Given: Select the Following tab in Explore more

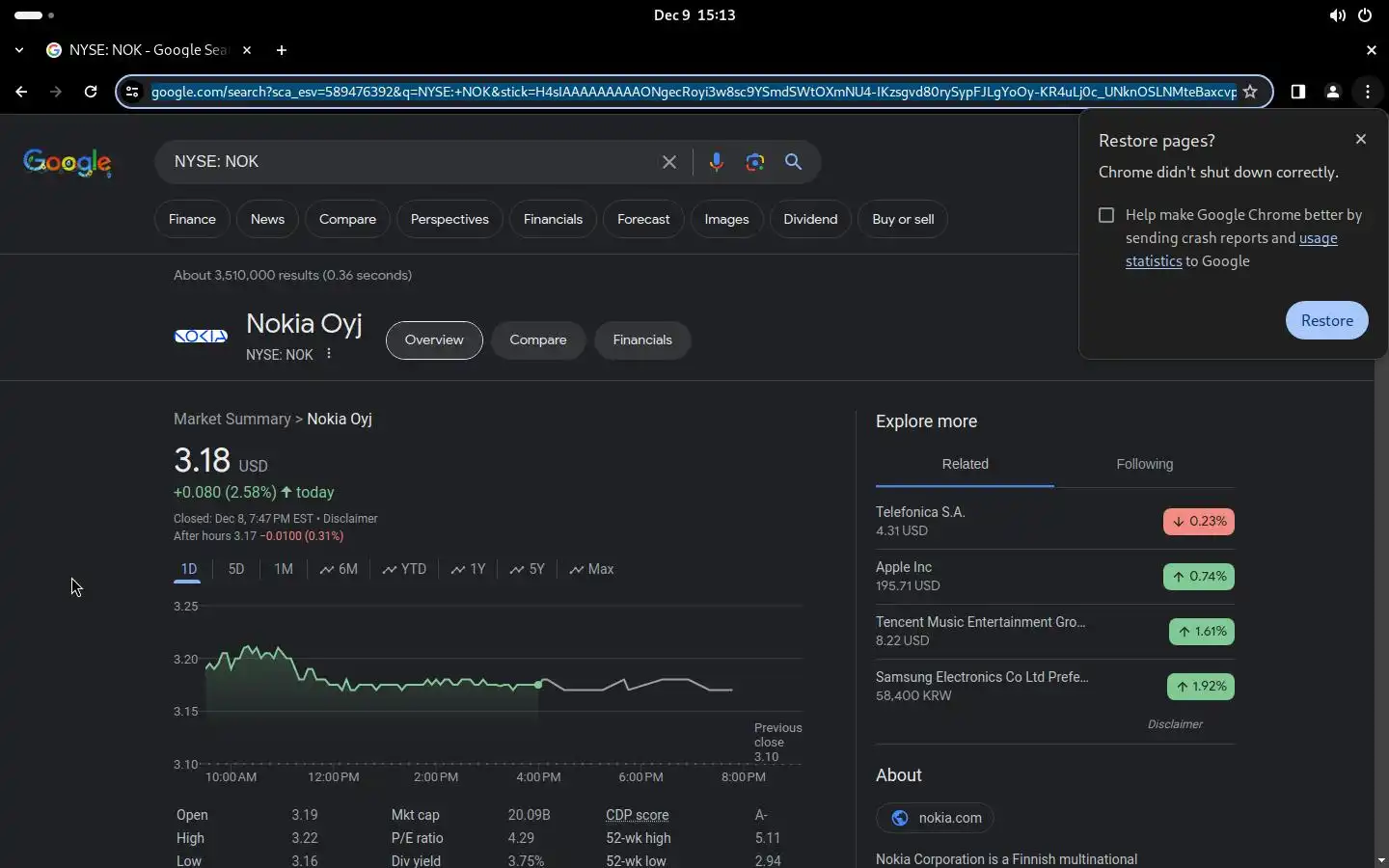Looking at the screenshot, I should (x=1144, y=464).
